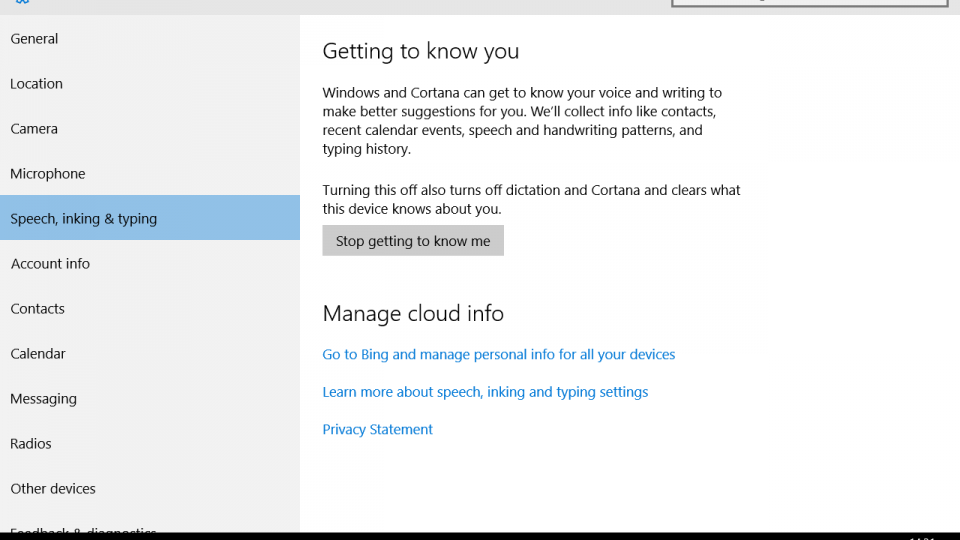Open Go to Bing manage personal info link

click(498, 354)
